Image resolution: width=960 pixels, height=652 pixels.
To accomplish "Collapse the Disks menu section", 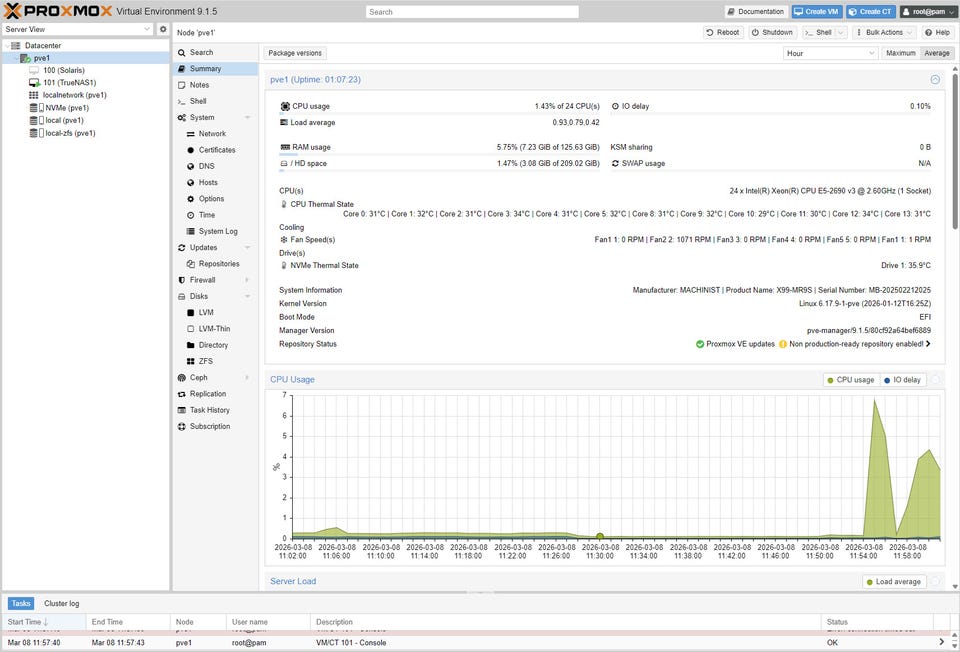I will click(247, 296).
